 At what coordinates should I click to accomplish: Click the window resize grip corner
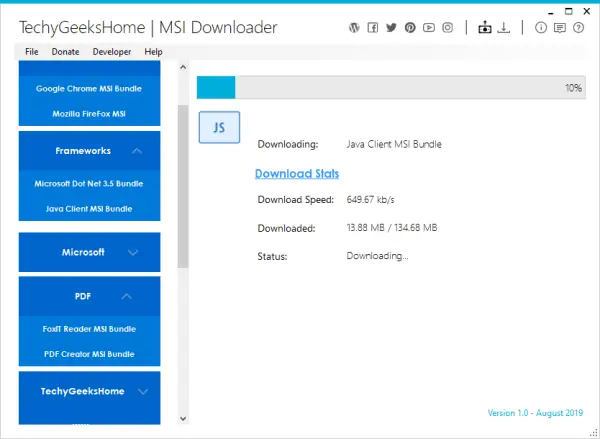click(x=594, y=432)
